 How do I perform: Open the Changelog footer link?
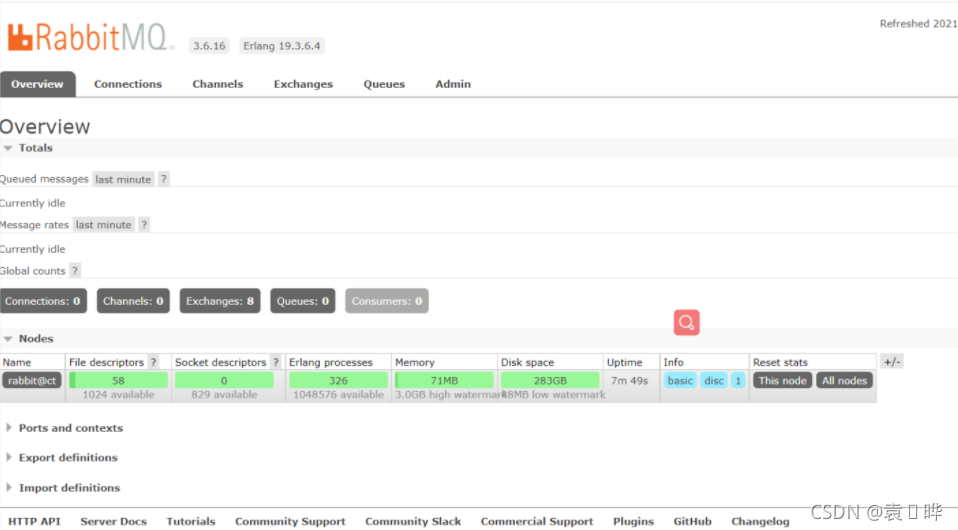[760, 521]
